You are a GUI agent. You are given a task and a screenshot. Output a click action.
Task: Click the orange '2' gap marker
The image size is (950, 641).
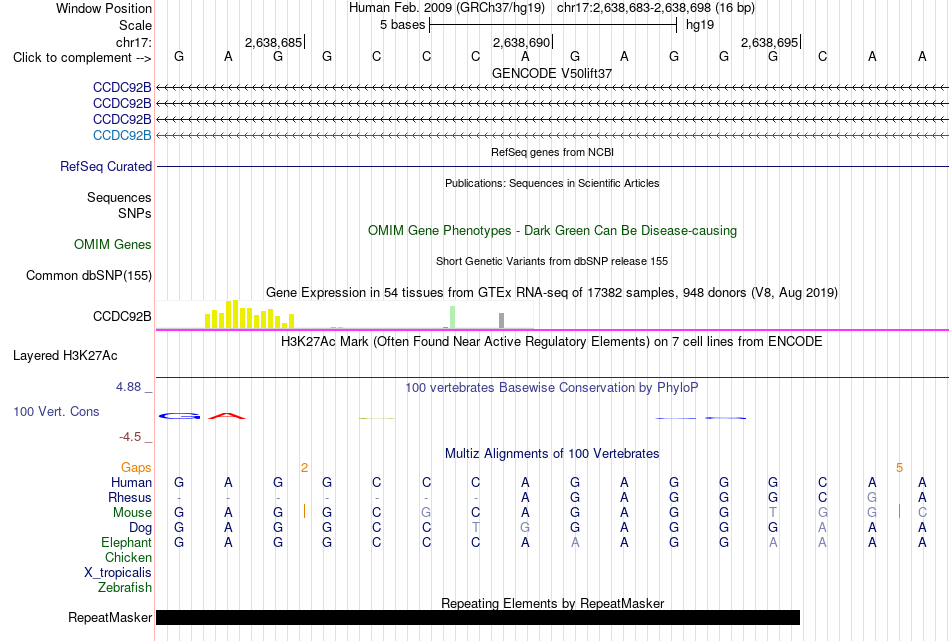(x=304, y=468)
